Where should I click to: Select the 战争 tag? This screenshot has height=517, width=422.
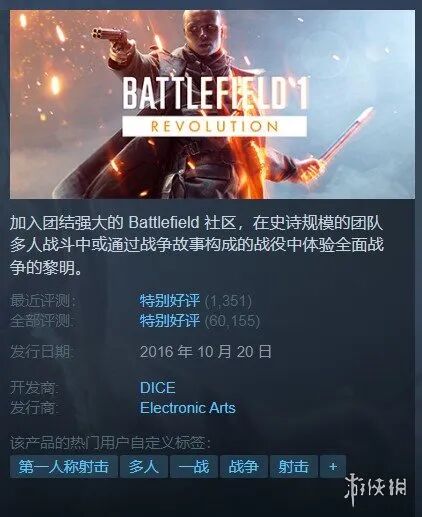(x=243, y=466)
